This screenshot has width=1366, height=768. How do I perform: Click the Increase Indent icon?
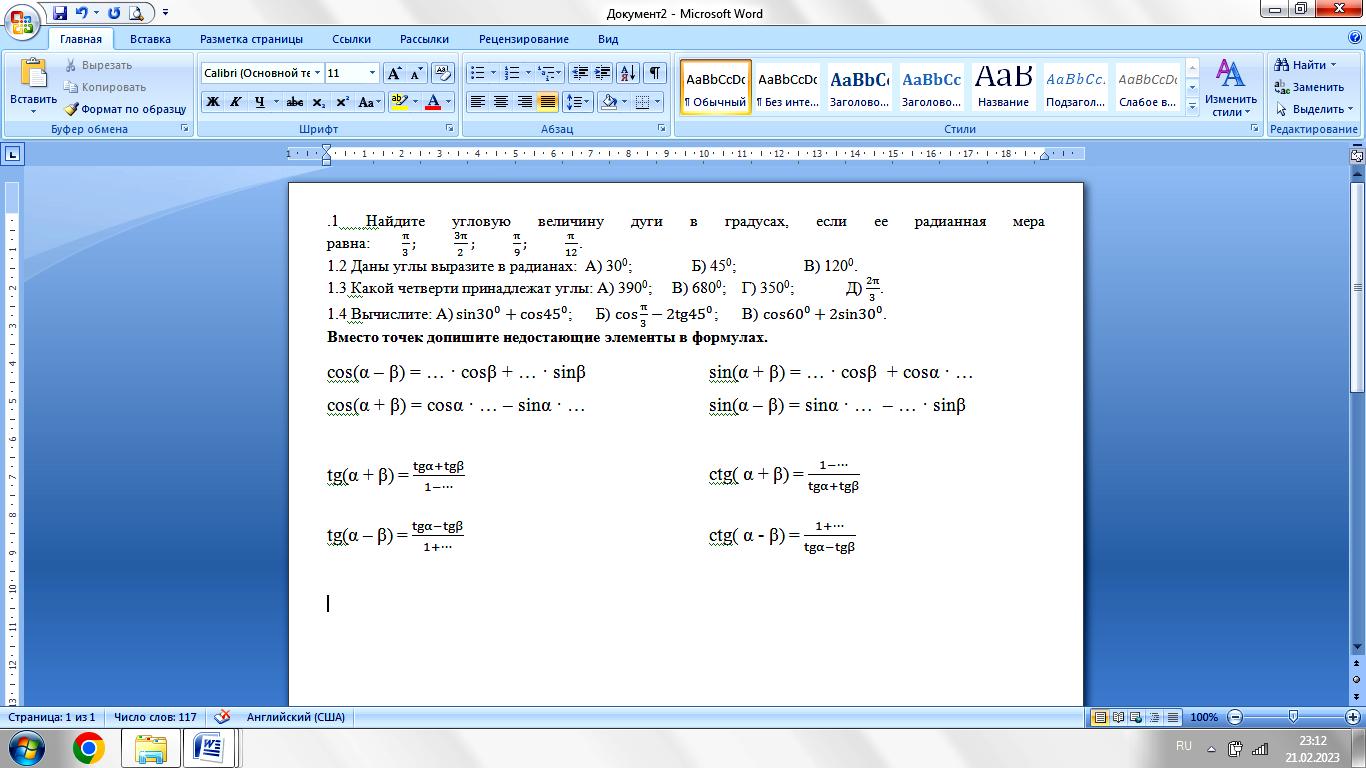tap(603, 73)
